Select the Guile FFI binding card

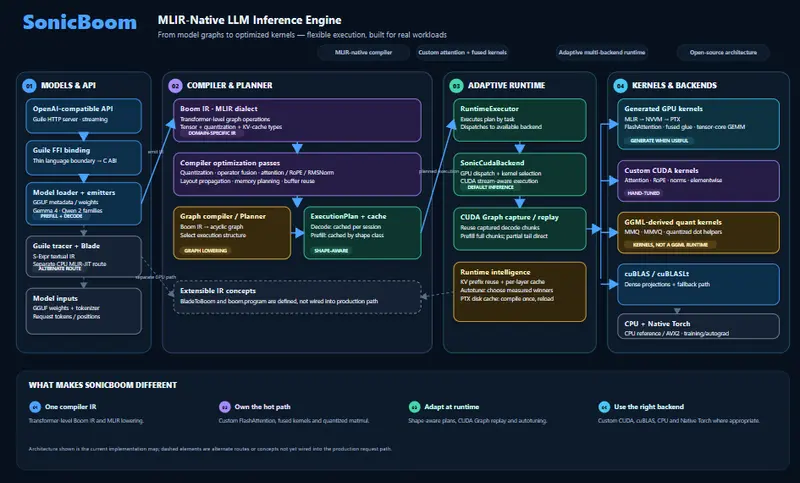[84, 158]
